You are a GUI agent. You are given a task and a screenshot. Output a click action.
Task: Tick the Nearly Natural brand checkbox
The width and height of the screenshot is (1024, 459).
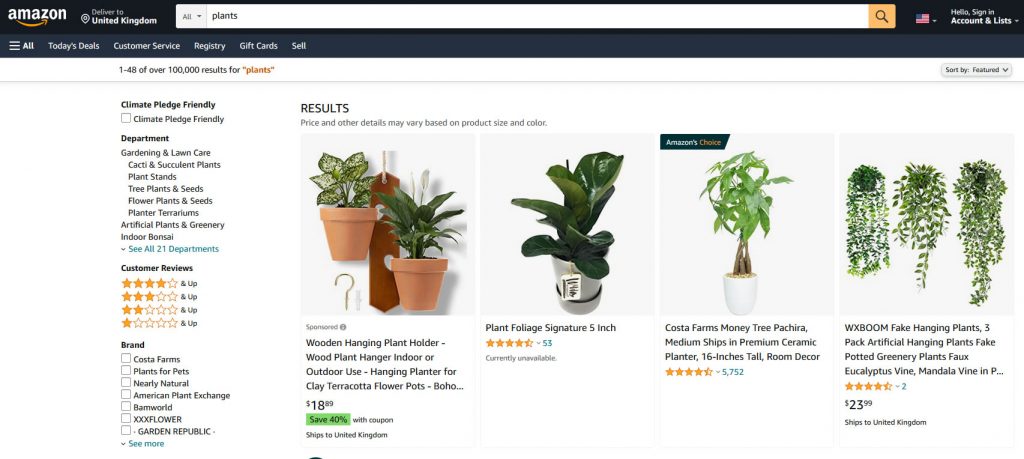click(x=125, y=383)
